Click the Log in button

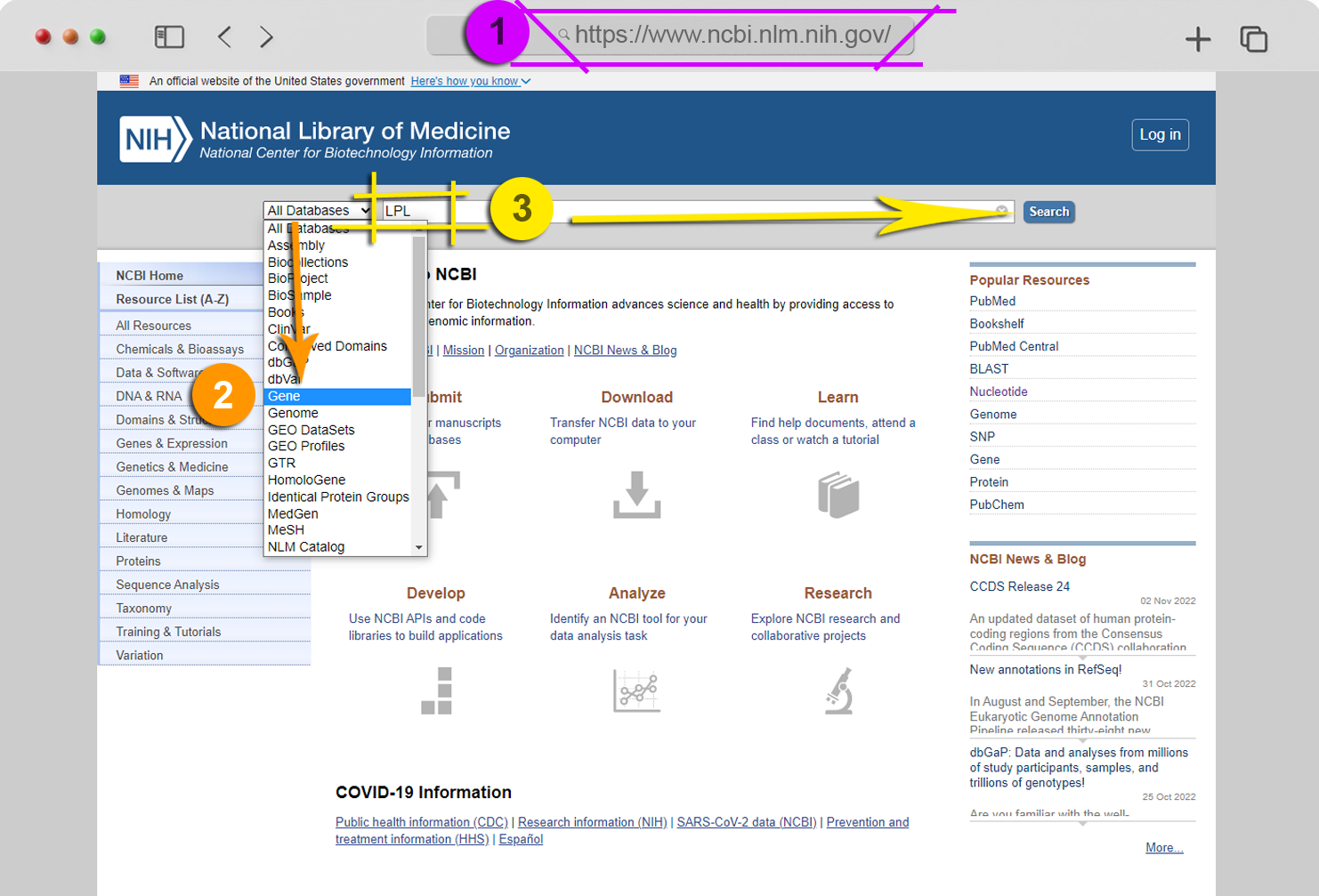point(1160,134)
